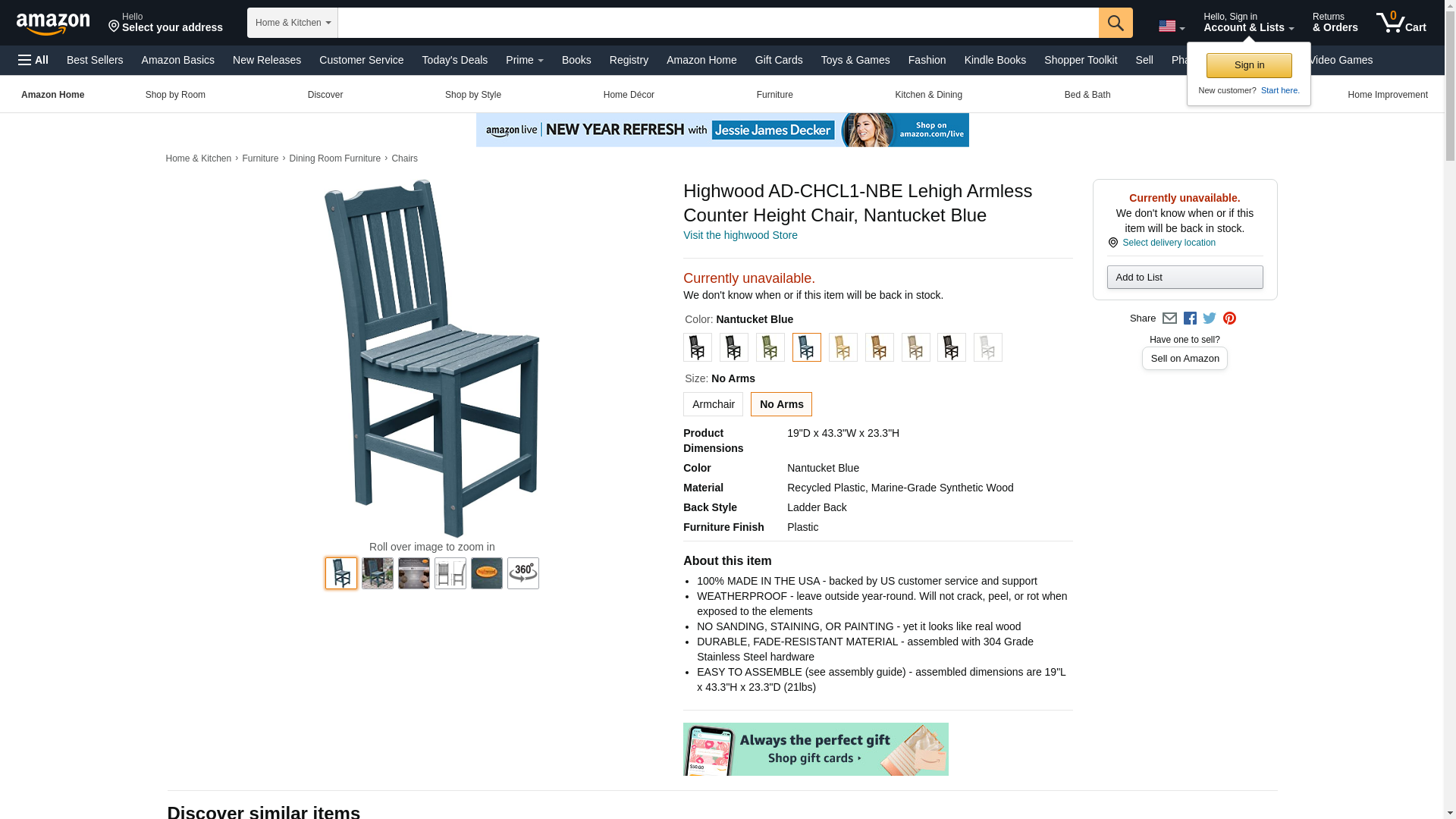Click the search magnifier button

pyautogui.click(x=1115, y=23)
